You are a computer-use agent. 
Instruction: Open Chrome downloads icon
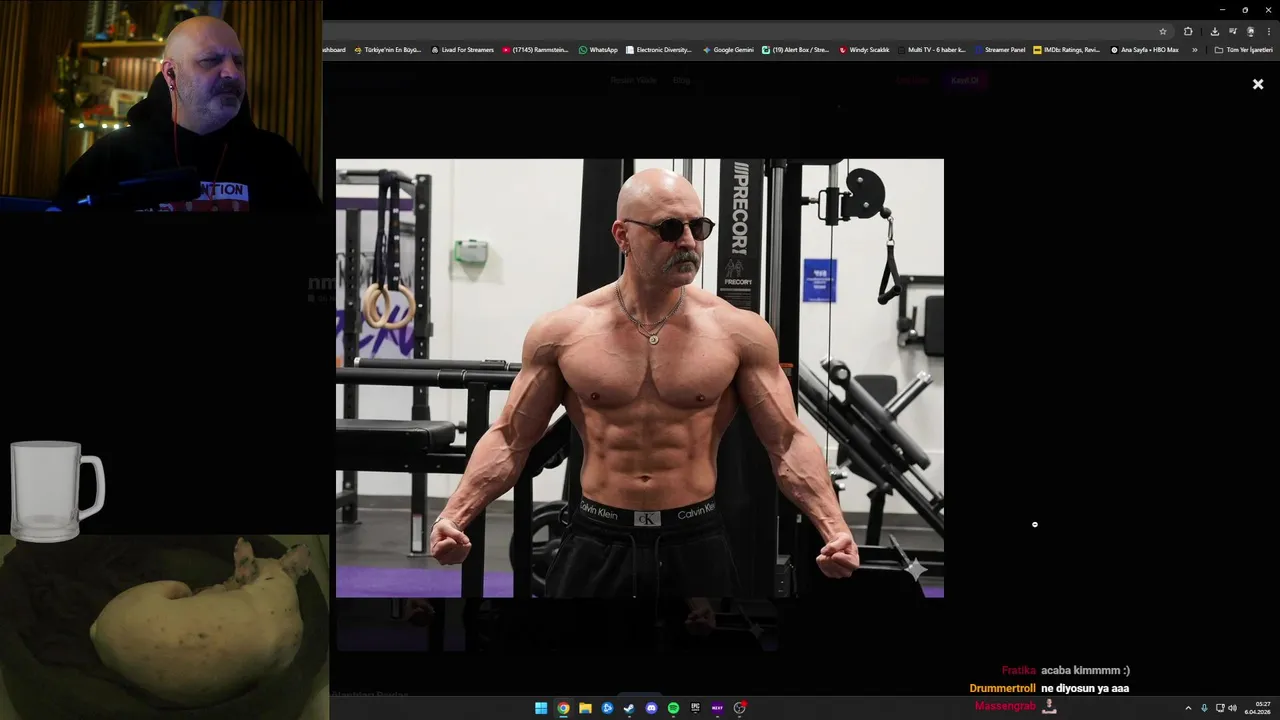[x=1214, y=31]
